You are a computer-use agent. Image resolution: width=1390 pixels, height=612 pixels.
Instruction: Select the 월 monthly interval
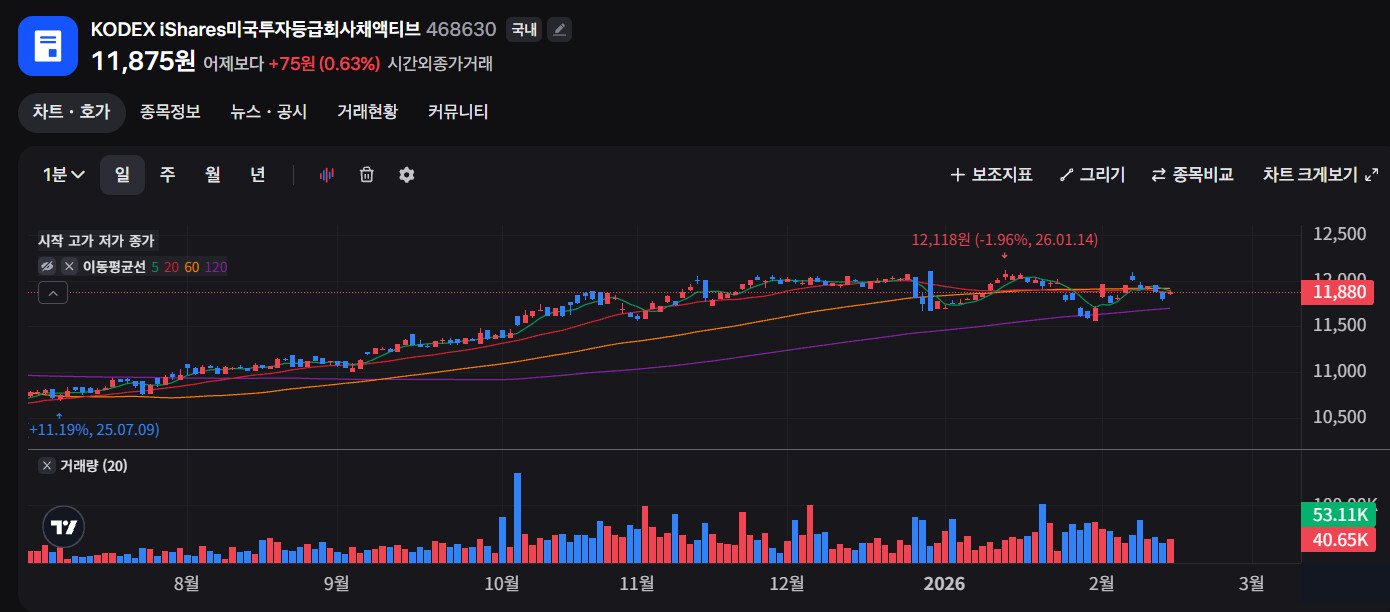(x=213, y=175)
